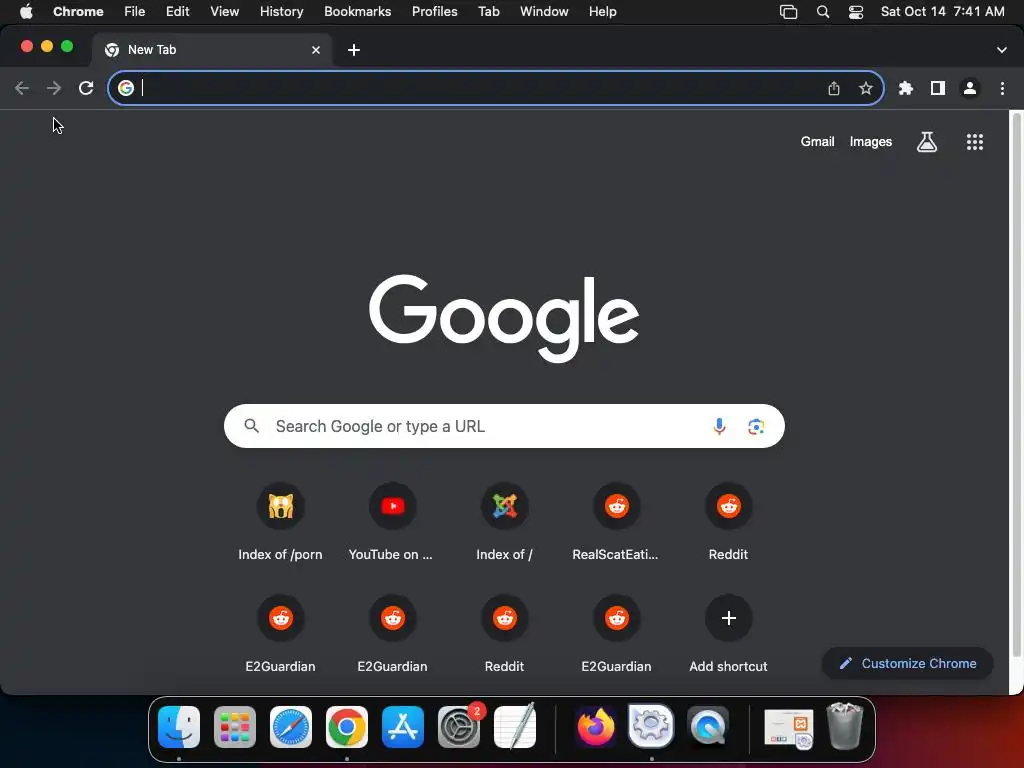Open the Index of / shortcut

coord(504,521)
